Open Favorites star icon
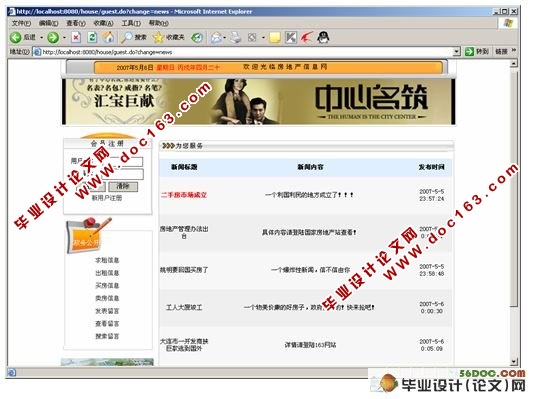 point(158,37)
